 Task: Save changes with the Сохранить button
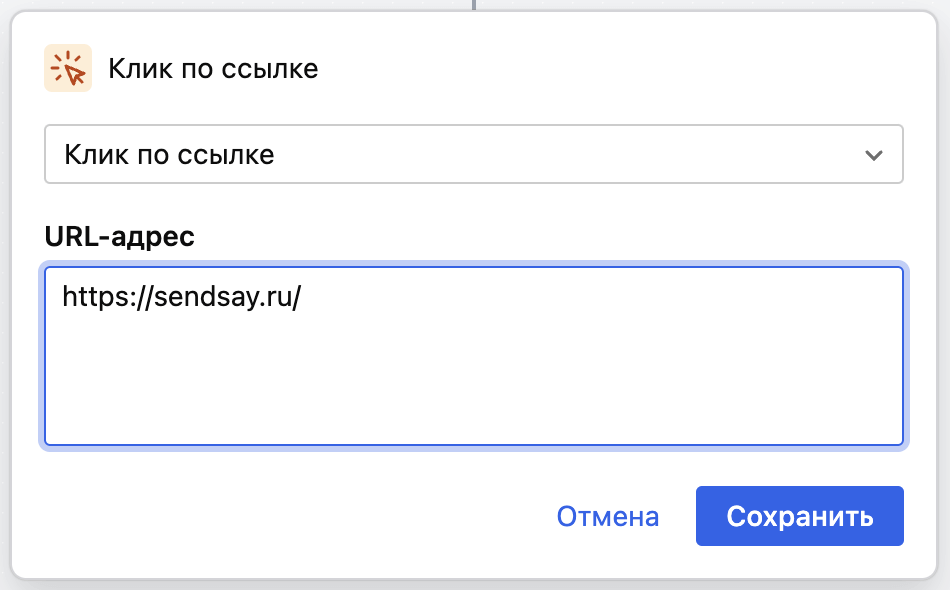[799, 516]
